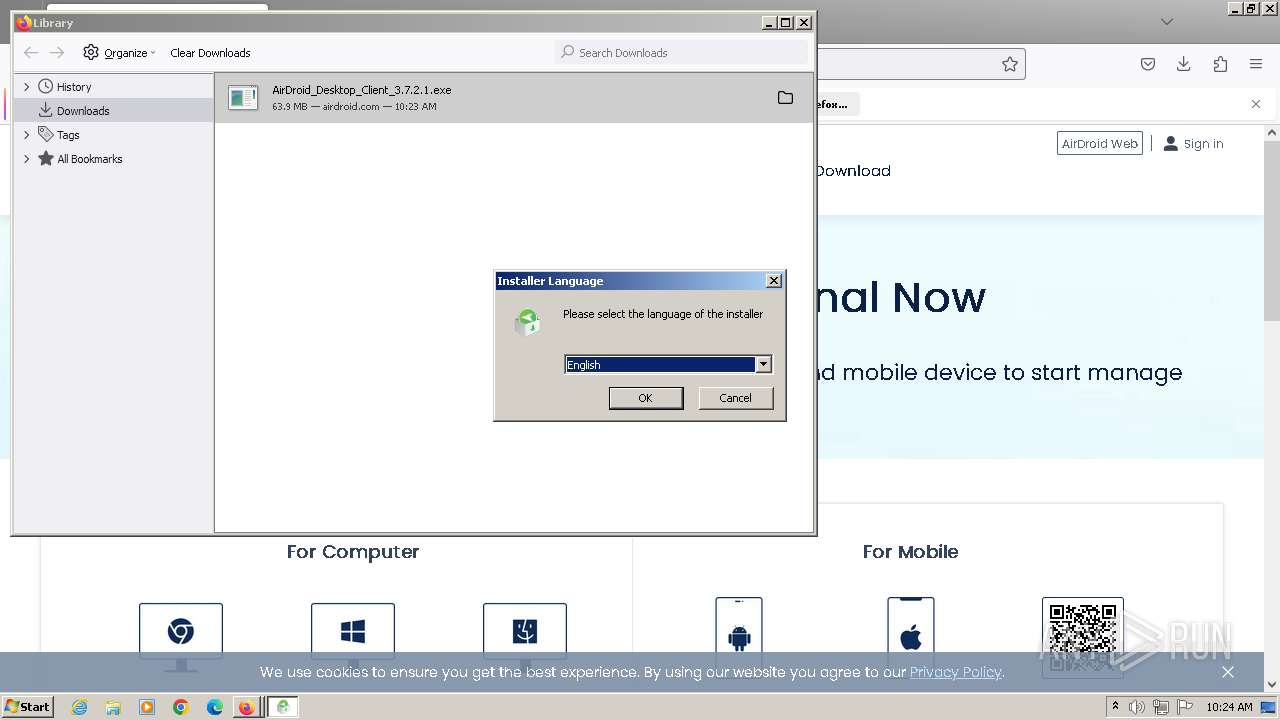This screenshot has width=1280, height=720.
Task: Click the QR code thumbnail for mobile
Action: pos(1082,636)
